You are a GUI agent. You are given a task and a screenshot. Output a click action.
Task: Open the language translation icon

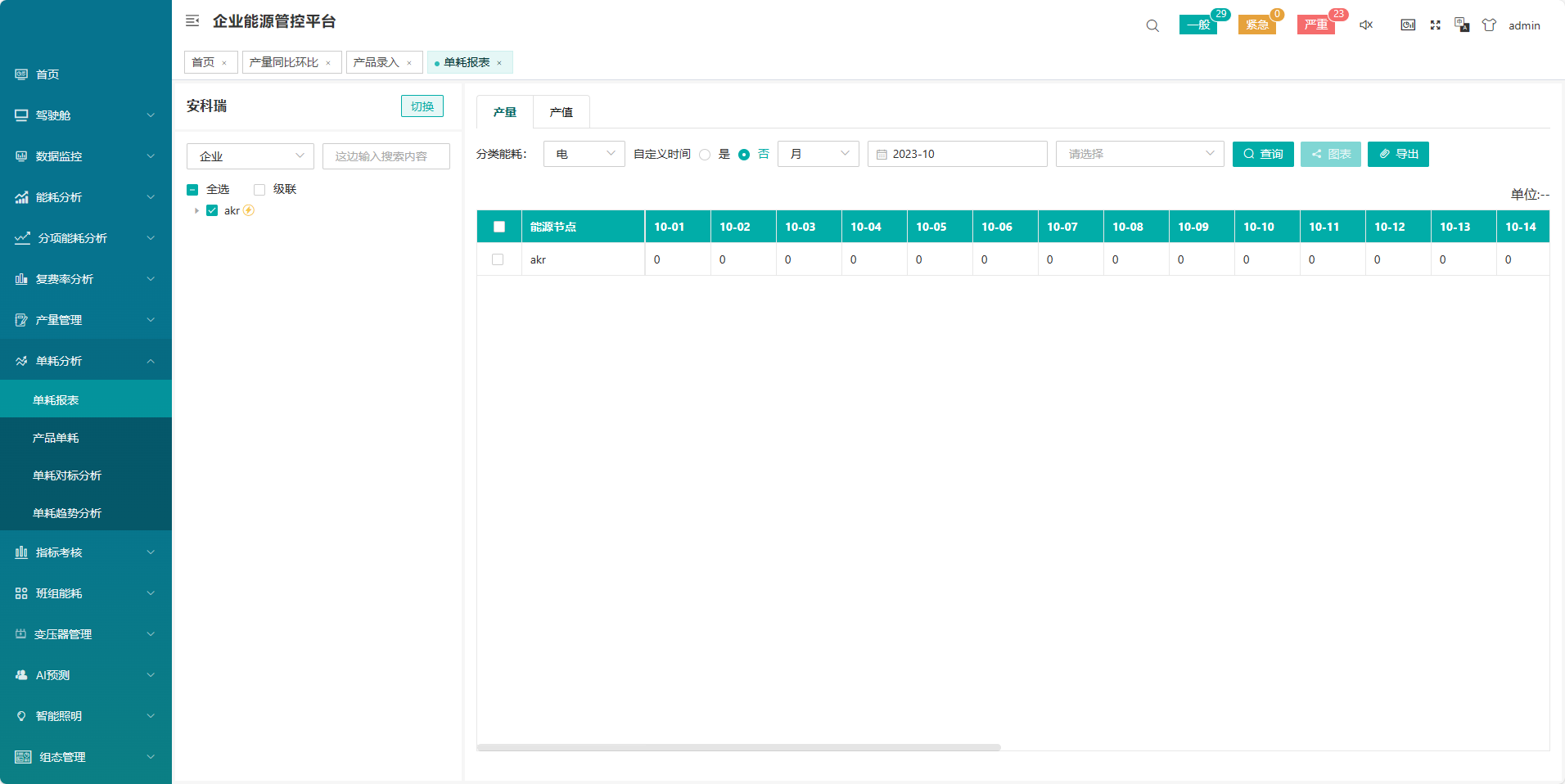click(x=1462, y=25)
